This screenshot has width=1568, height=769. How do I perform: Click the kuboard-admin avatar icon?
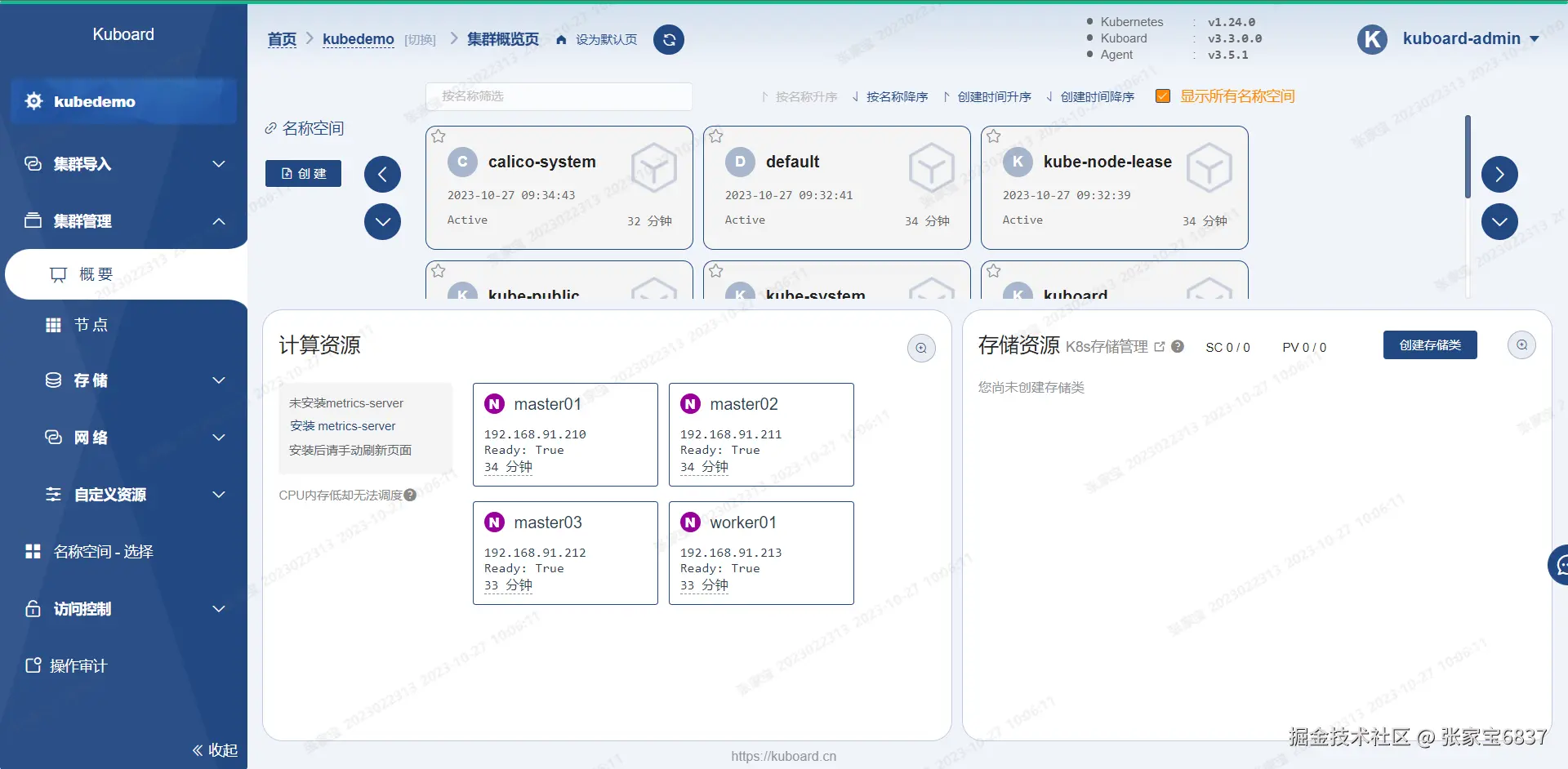(x=1372, y=39)
